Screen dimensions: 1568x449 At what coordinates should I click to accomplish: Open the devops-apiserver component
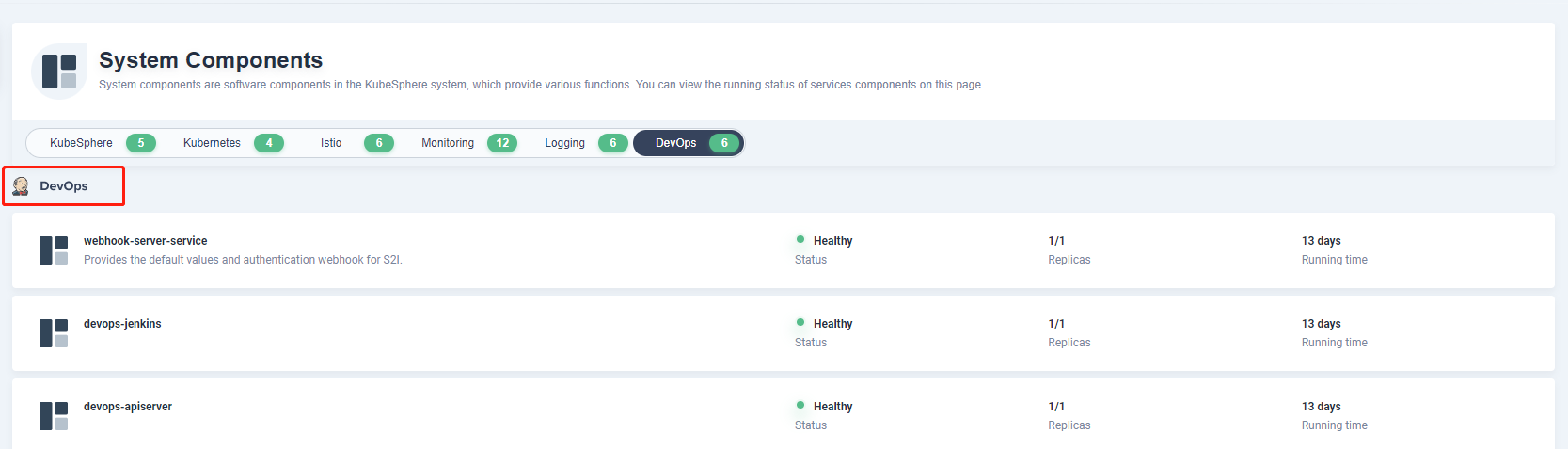click(x=128, y=407)
